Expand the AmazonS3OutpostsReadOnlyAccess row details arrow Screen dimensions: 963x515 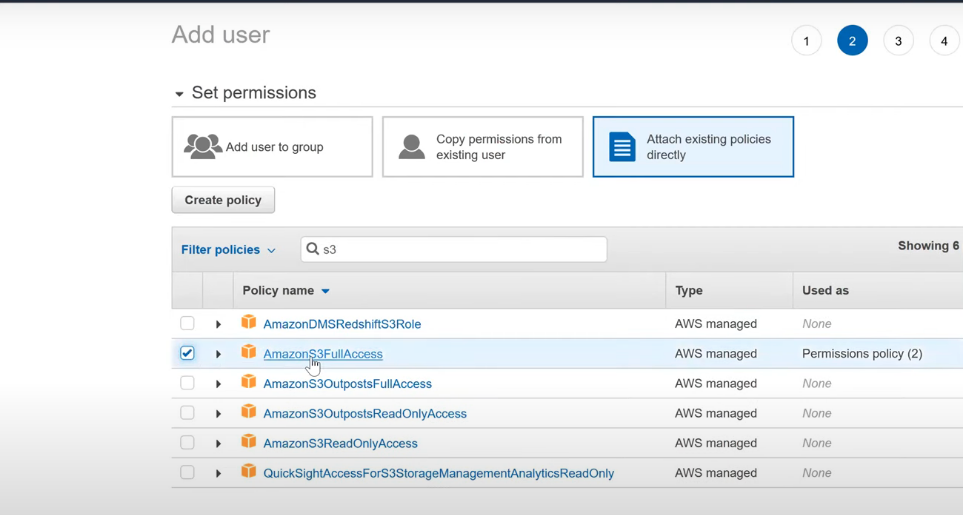(218, 414)
